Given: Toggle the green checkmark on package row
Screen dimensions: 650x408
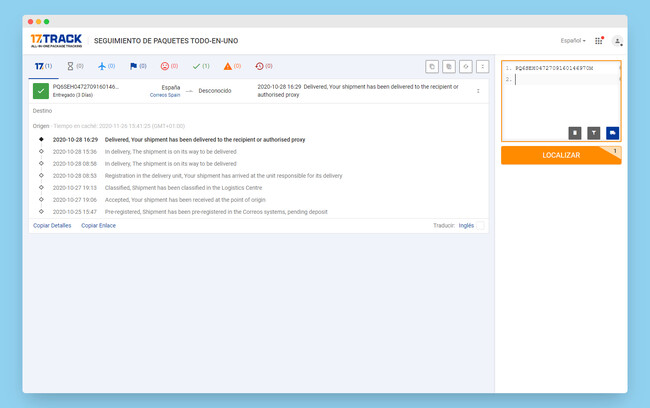Looking at the screenshot, I should [41, 91].
